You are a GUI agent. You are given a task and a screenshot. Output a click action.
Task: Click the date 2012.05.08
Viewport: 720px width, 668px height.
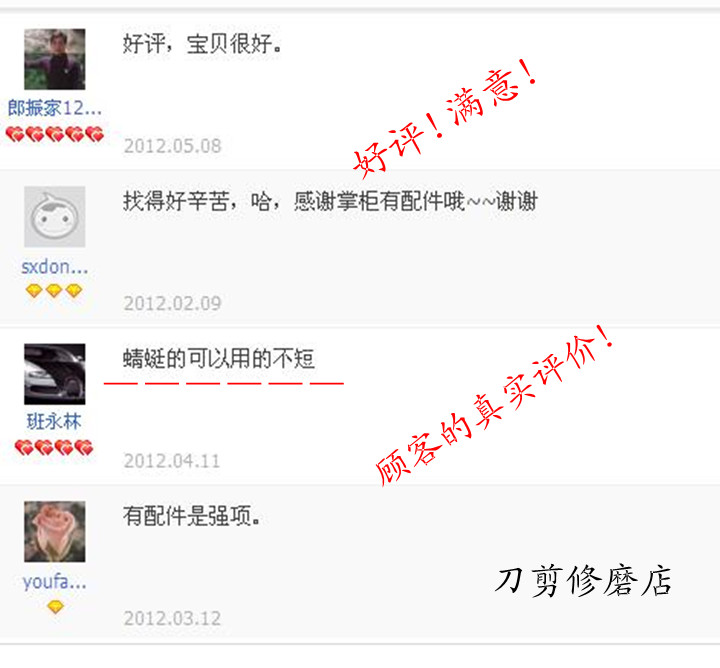click(x=173, y=146)
